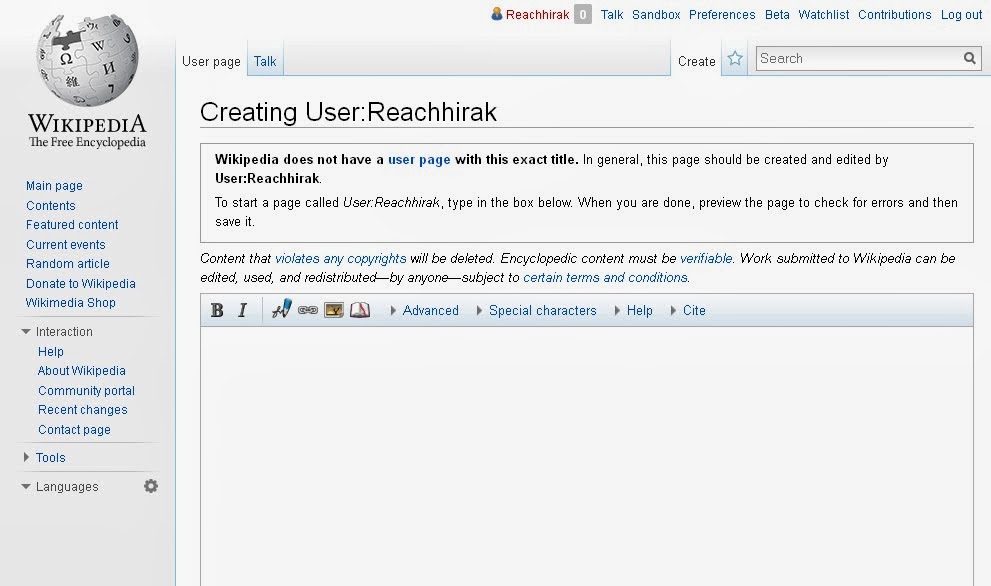Insert embedded file picture icon
The width and height of the screenshot is (991, 586).
coord(334,310)
